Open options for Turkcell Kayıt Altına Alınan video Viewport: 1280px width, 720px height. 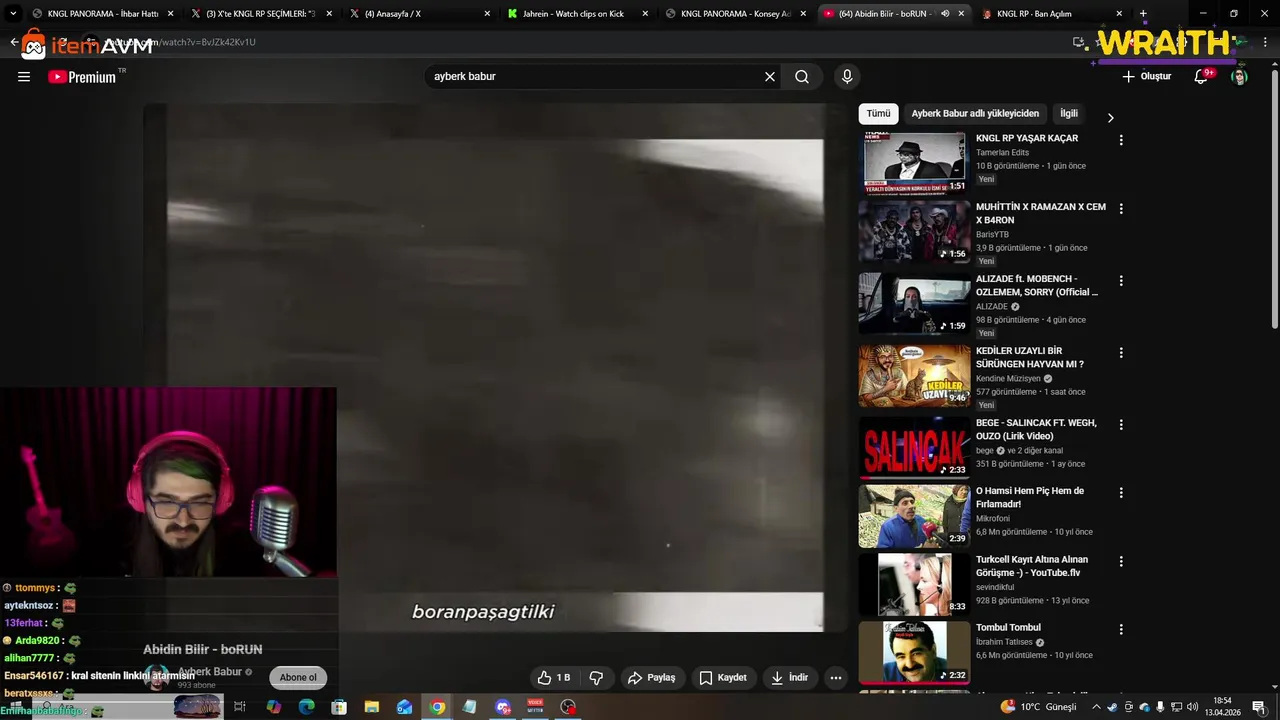click(1121, 562)
